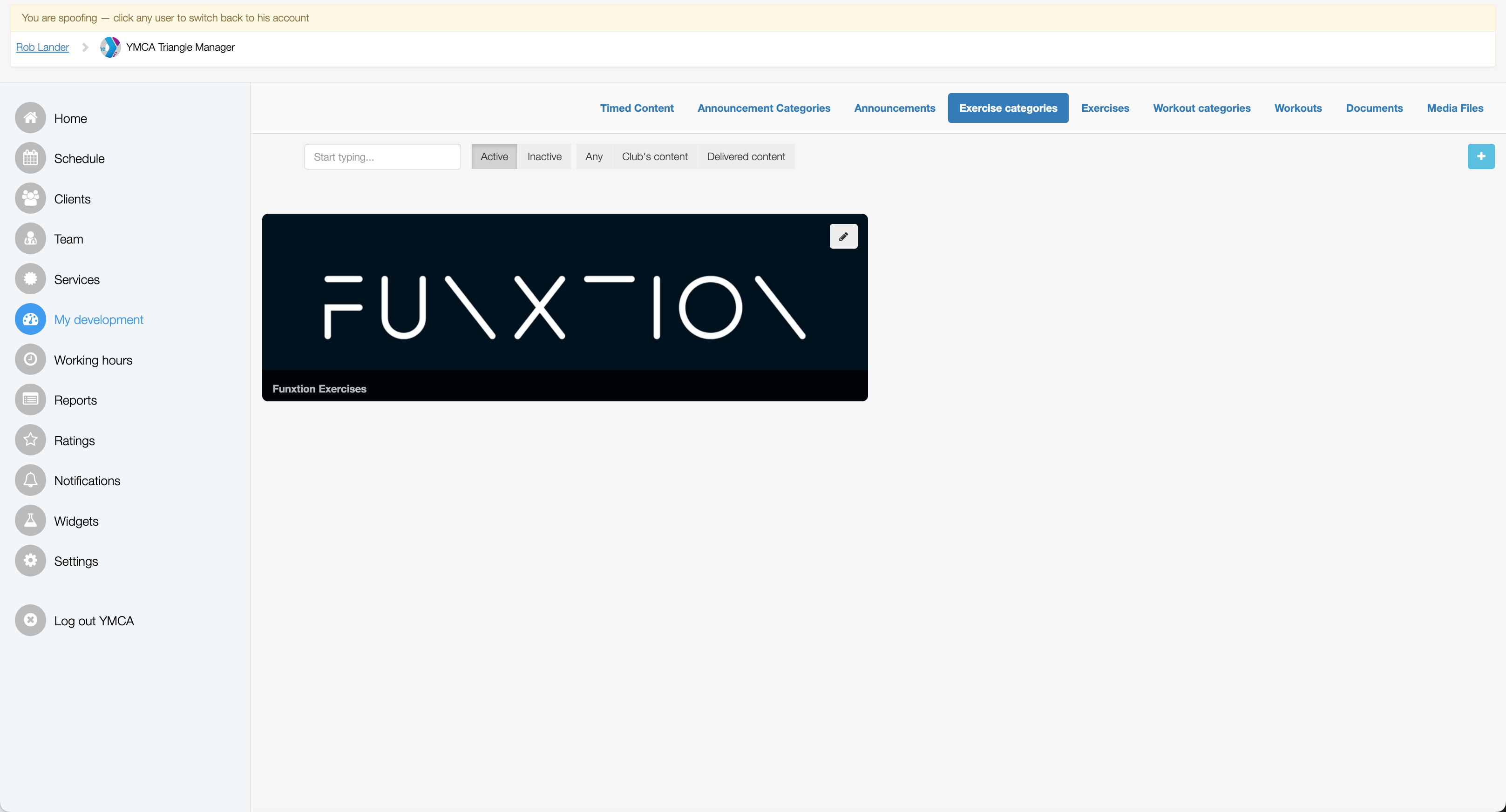The height and width of the screenshot is (812, 1506).
Task: Go to the Announcements tab
Action: pos(895,108)
